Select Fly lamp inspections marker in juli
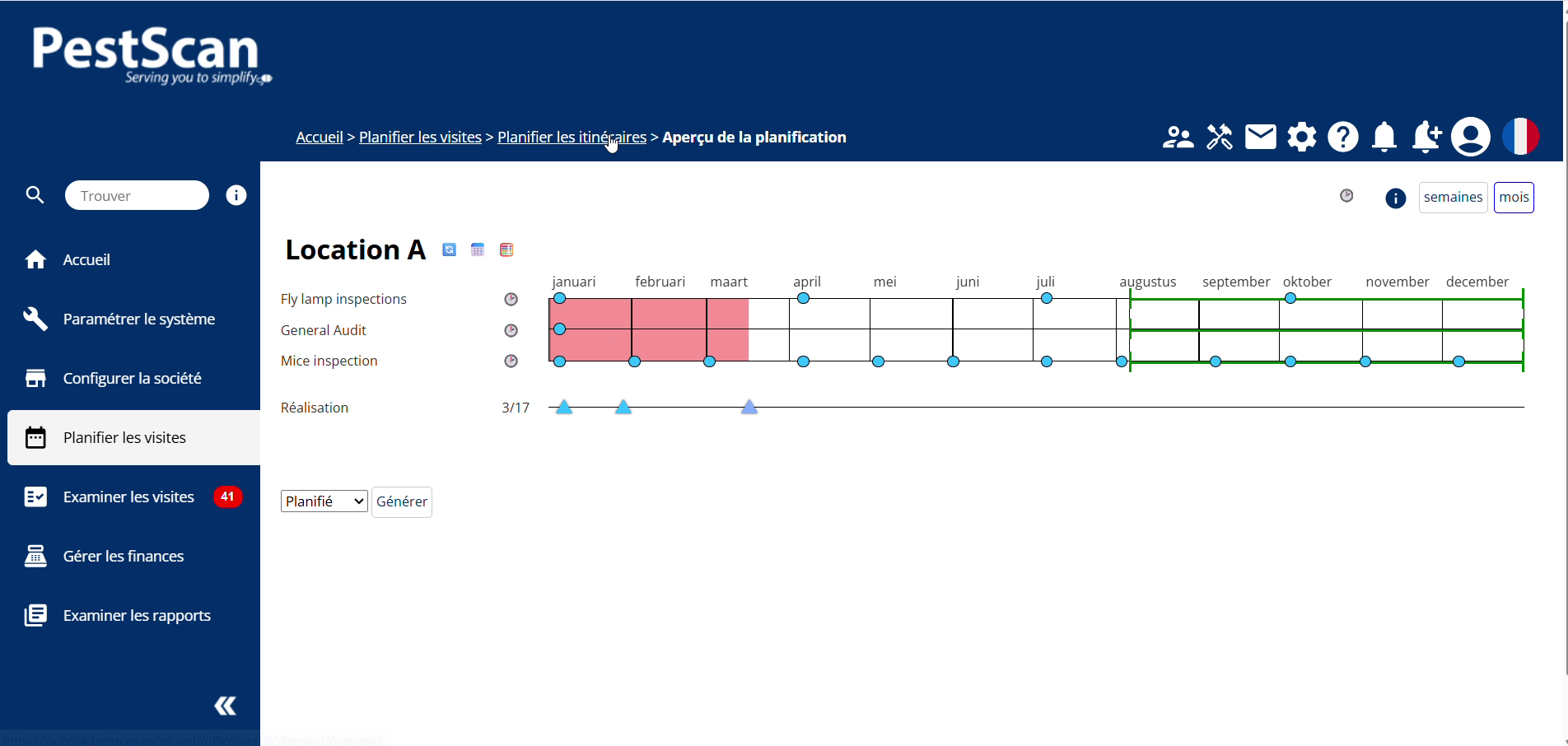Image resolution: width=1568 pixels, height=746 pixels. point(1047,298)
